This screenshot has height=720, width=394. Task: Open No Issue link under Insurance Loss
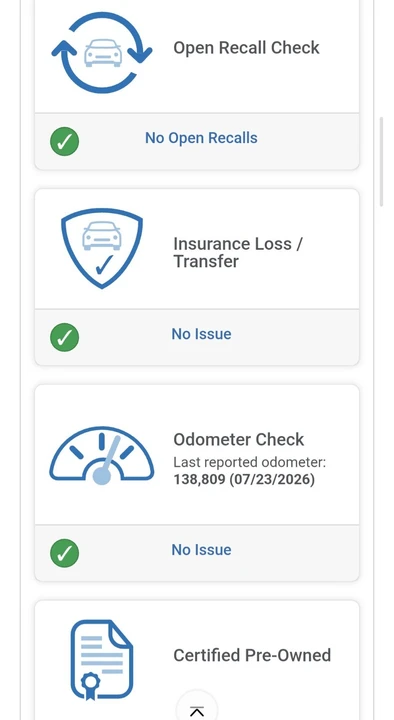click(x=201, y=334)
